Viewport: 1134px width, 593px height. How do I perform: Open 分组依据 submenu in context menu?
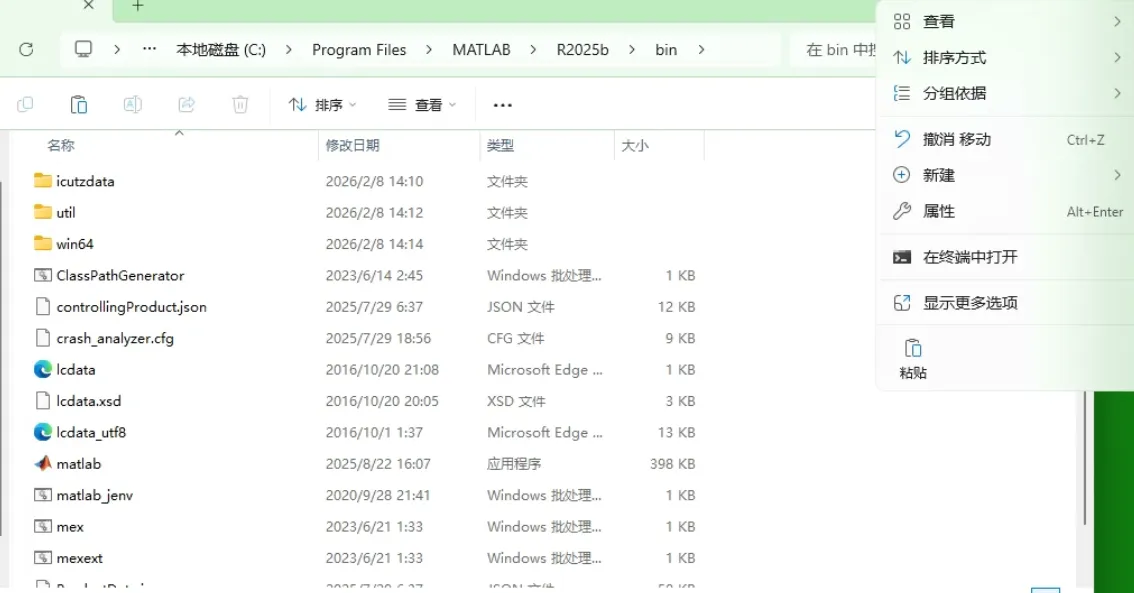coord(1007,93)
